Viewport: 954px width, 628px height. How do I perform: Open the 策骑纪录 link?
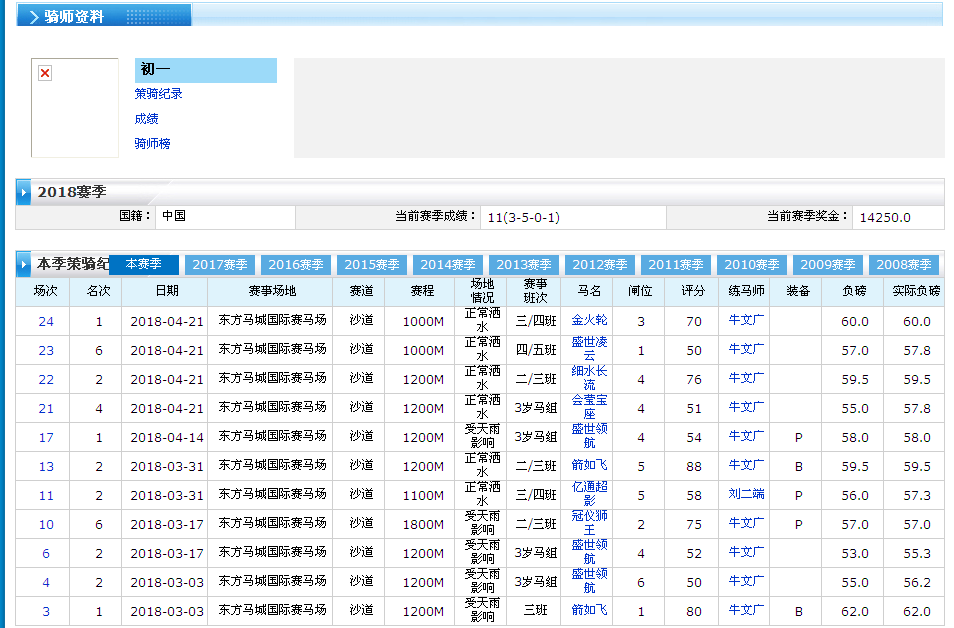[x=158, y=94]
